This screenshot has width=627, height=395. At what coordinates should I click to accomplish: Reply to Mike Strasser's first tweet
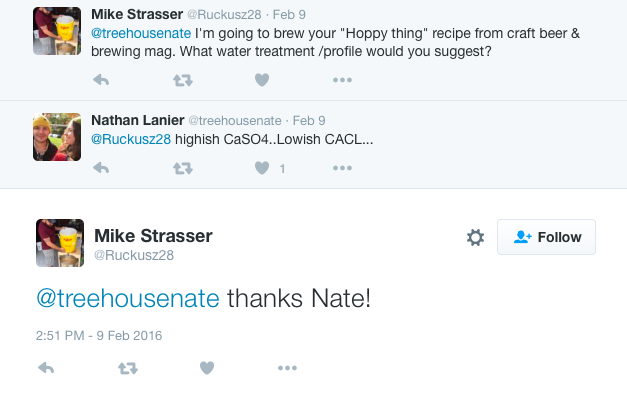tap(101, 80)
